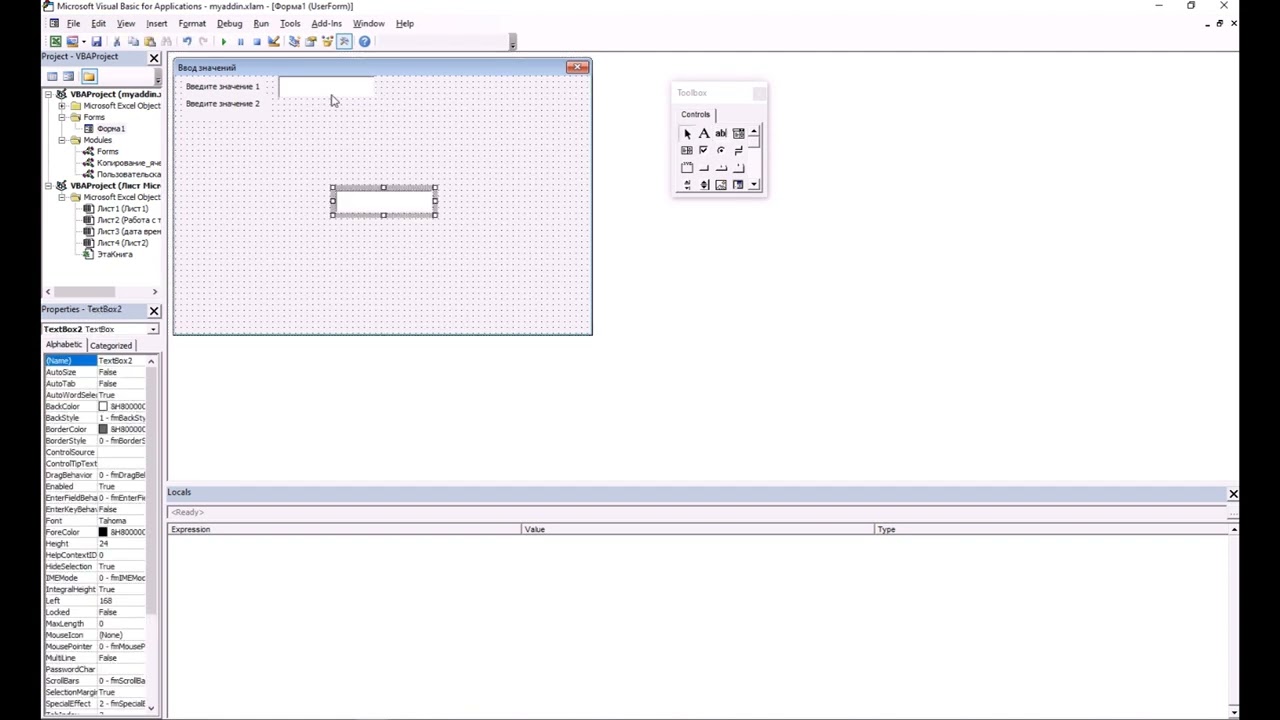Select the ToggleButton control in Toolbox
This screenshot has height=720, width=1280.
coord(738,150)
